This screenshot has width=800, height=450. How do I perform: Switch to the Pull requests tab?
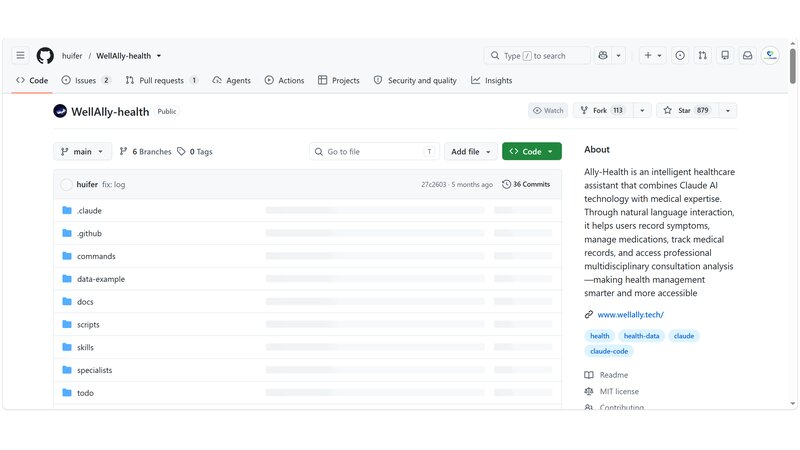pyautogui.click(x=162, y=80)
